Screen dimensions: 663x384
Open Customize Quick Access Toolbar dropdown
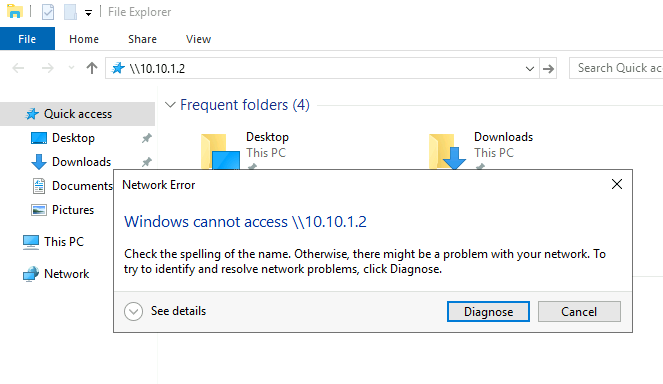tap(88, 13)
